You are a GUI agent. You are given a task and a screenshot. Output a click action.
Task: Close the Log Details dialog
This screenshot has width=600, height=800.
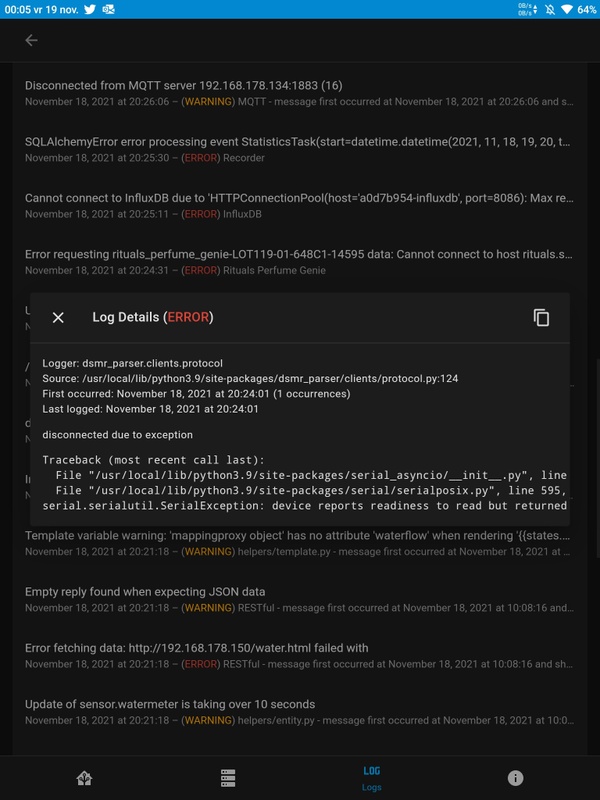(x=58, y=317)
